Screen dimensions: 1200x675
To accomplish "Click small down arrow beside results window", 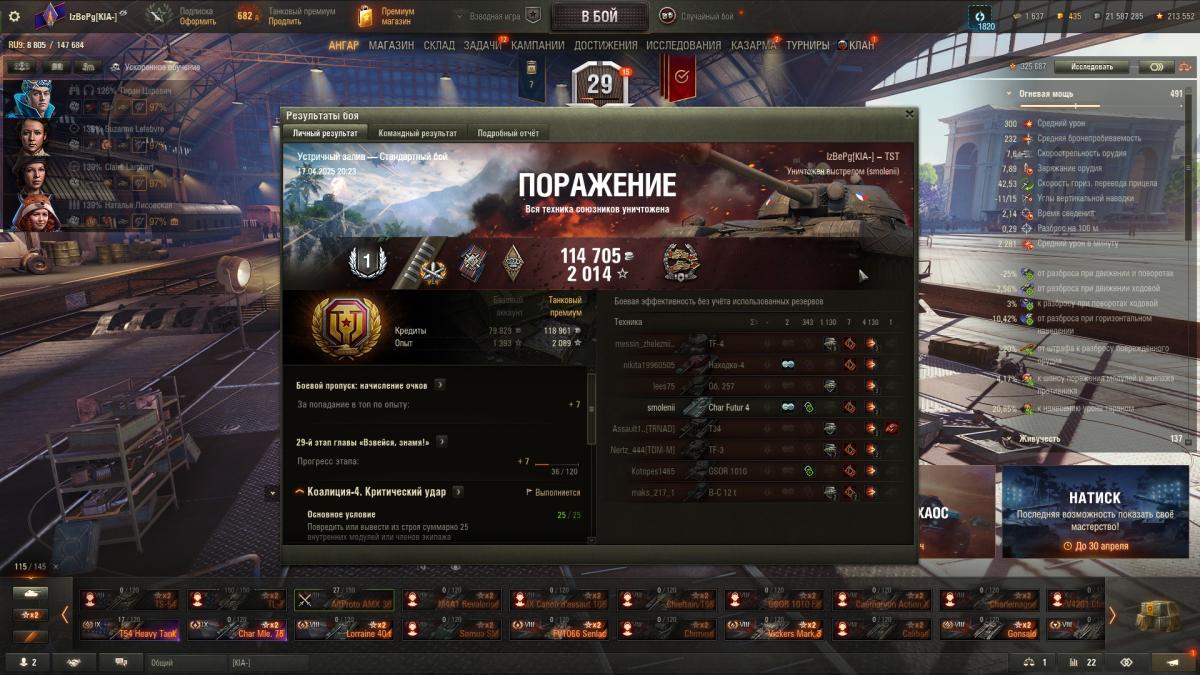I will [x=273, y=493].
